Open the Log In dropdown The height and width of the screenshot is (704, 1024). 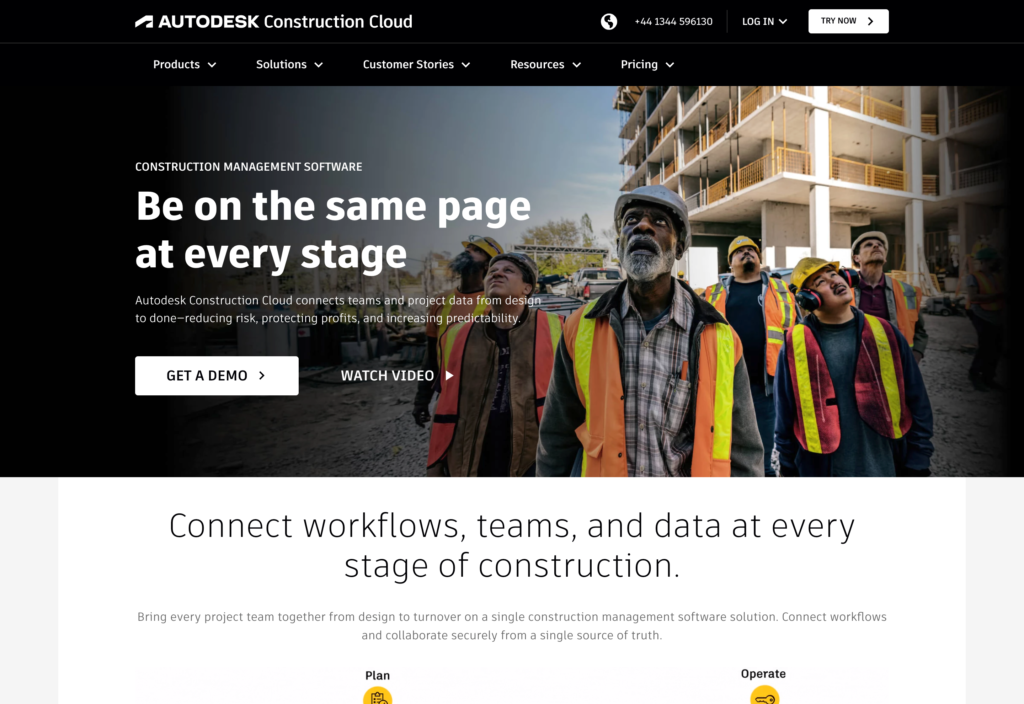764,22
